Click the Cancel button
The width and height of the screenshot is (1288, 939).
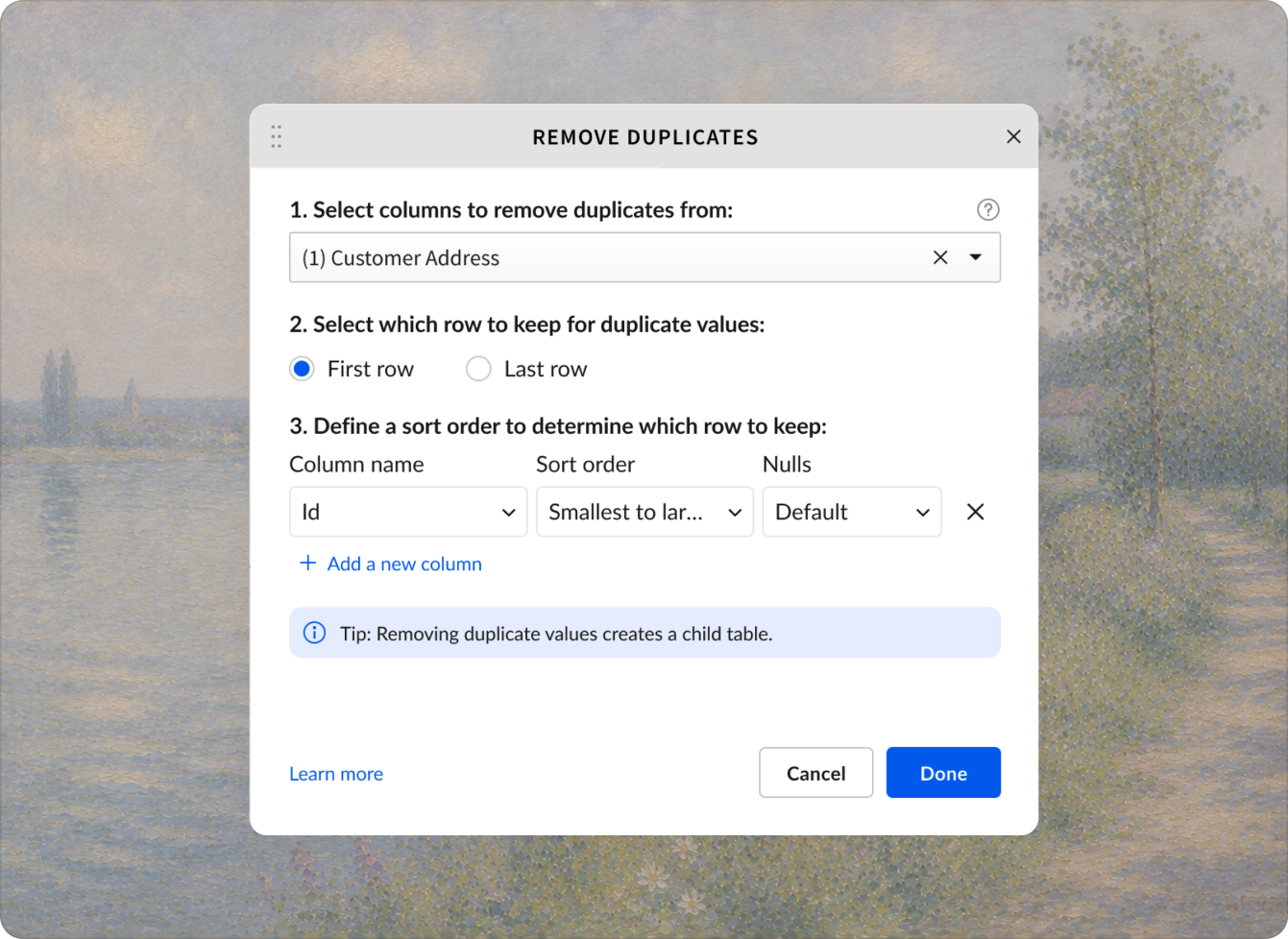tap(815, 773)
